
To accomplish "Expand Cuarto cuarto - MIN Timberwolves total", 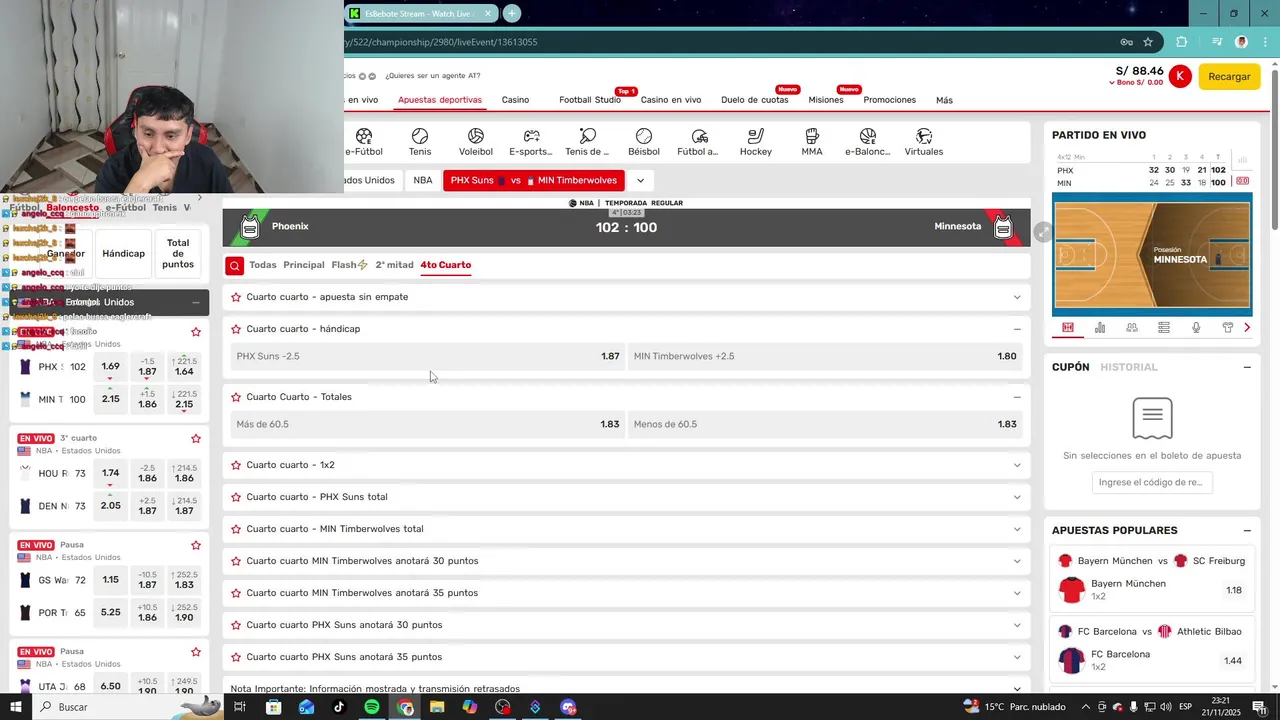I will (x=1017, y=529).
